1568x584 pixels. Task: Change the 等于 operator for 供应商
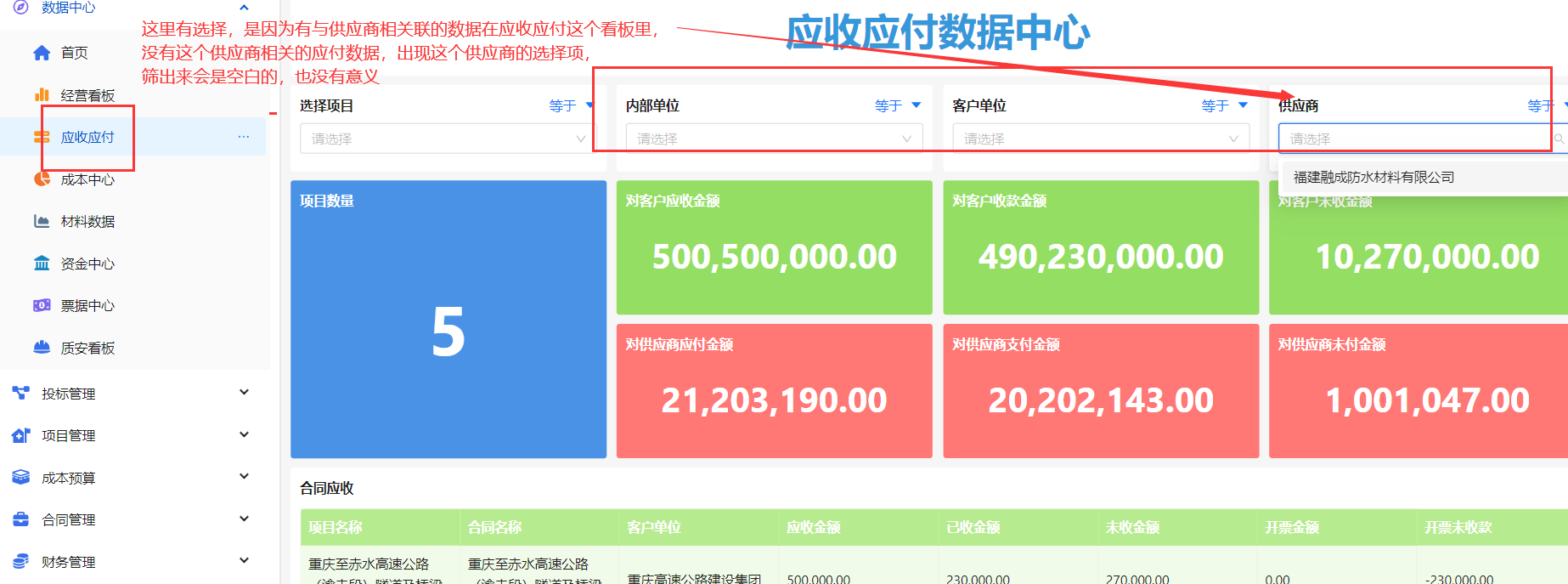coord(1547,105)
